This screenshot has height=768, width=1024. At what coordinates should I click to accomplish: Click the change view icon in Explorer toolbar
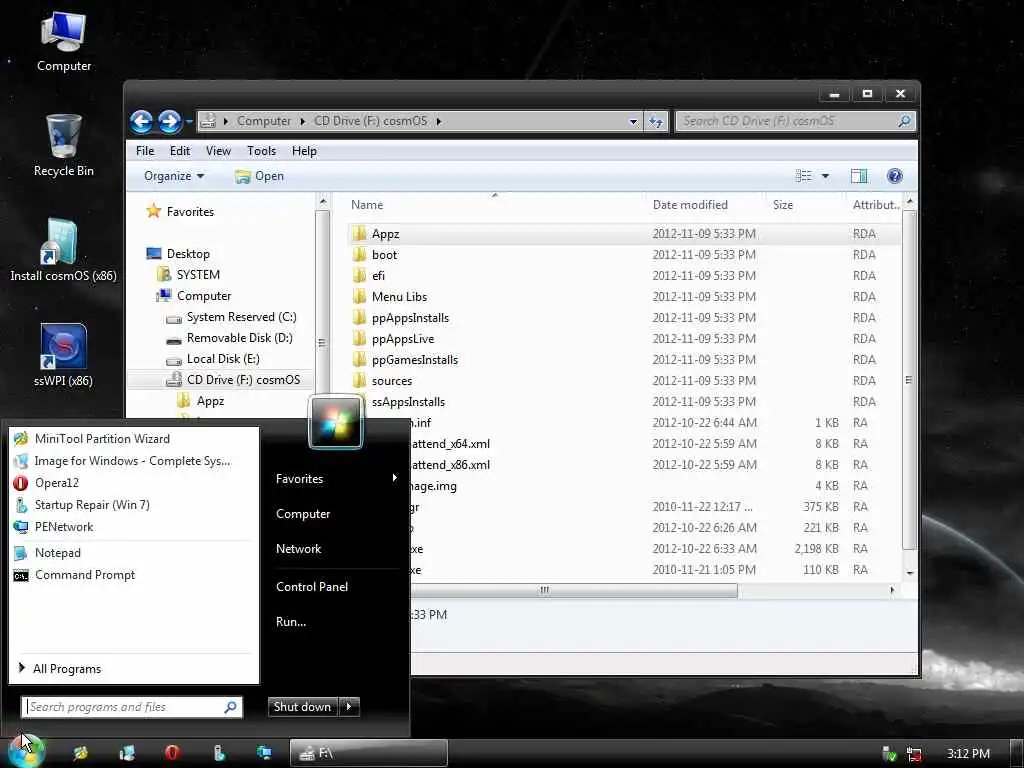[804, 176]
